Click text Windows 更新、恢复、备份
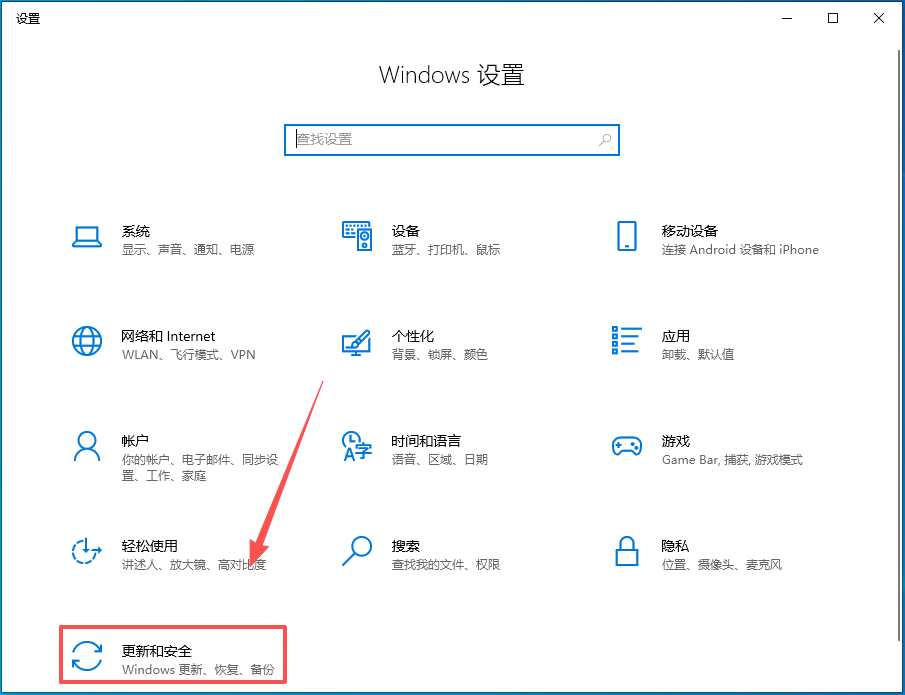Image resolution: width=905 pixels, height=695 pixels. tap(198, 670)
